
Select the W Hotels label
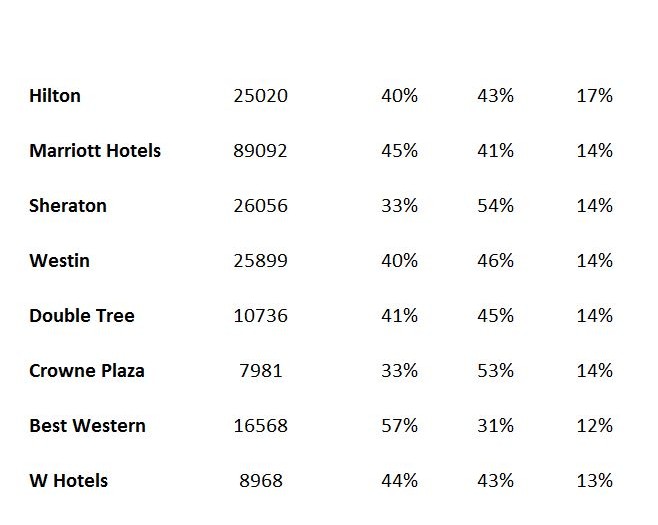tap(69, 481)
